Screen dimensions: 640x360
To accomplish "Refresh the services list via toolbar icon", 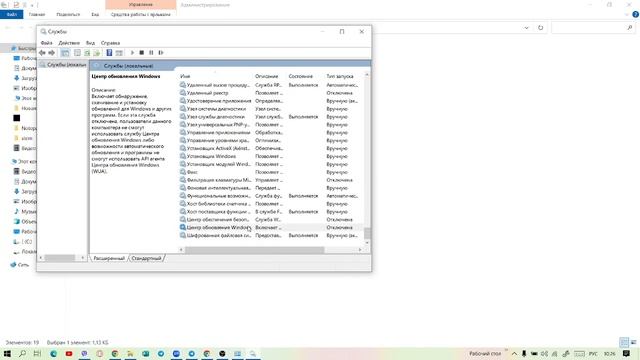I will pos(87,53).
